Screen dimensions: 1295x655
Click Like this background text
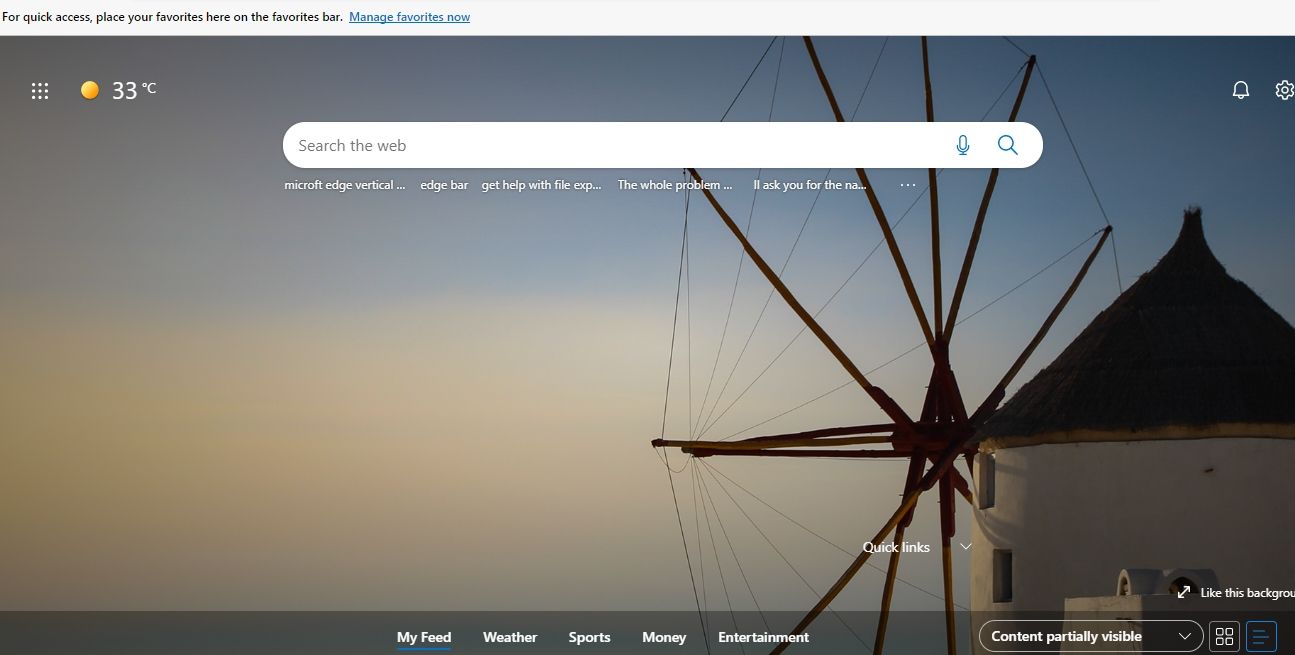pos(1247,593)
